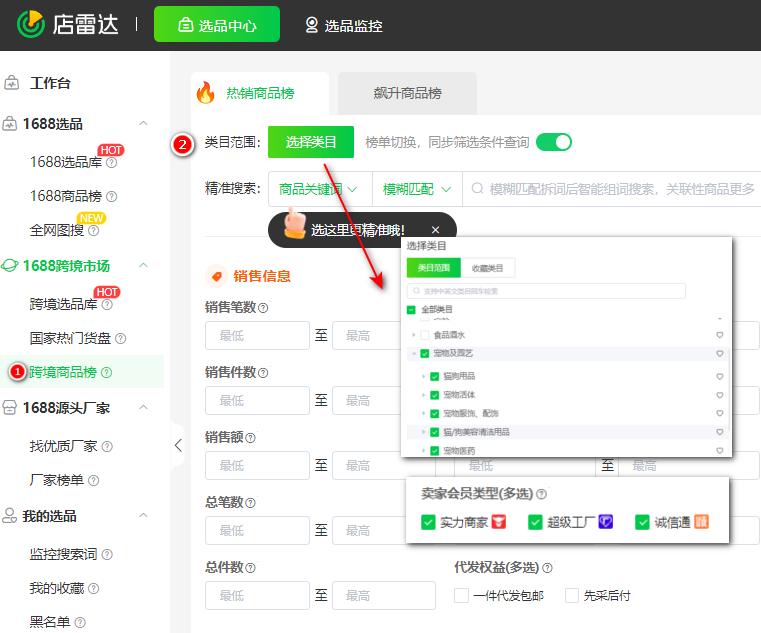The height and width of the screenshot is (633, 761).
Task: Click help icon next to 总笔数
Action: [250, 503]
